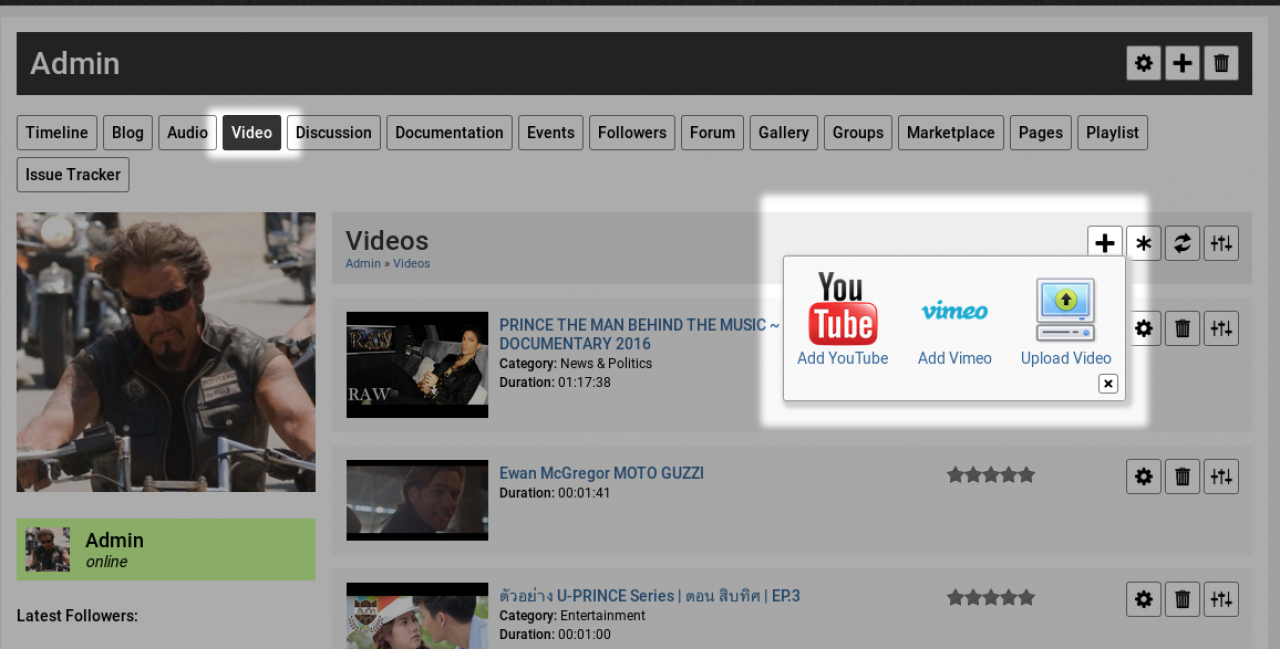The image size is (1280, 649).
Task: Click the Add Vimeo link
Action: [955, 358]
